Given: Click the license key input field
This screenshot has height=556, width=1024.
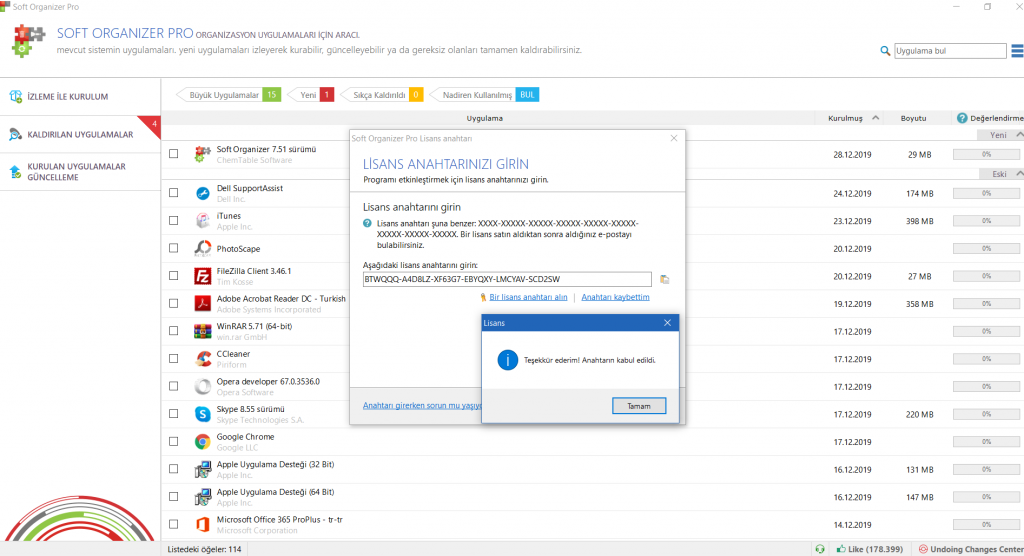Looking at the screenshot, I should click(x=507, y=279).
